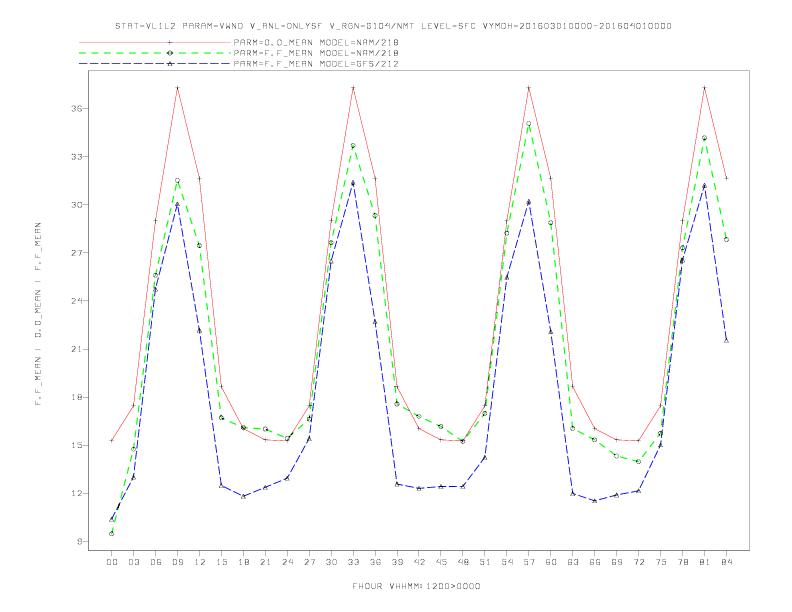Click the circle marker on green legend line
The height and width of the screenshot is (612, 792).
tap(170, 53)
